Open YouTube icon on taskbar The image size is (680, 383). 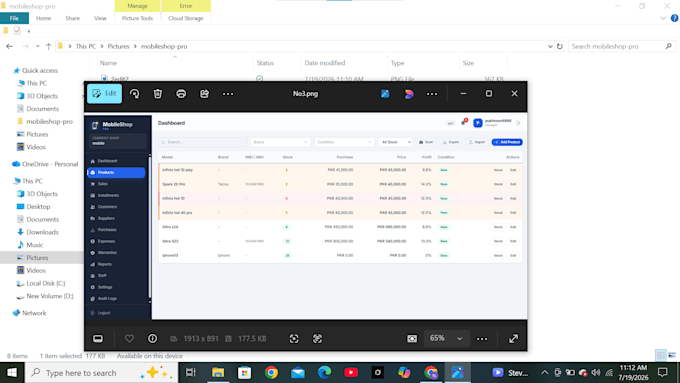[351, 373]
